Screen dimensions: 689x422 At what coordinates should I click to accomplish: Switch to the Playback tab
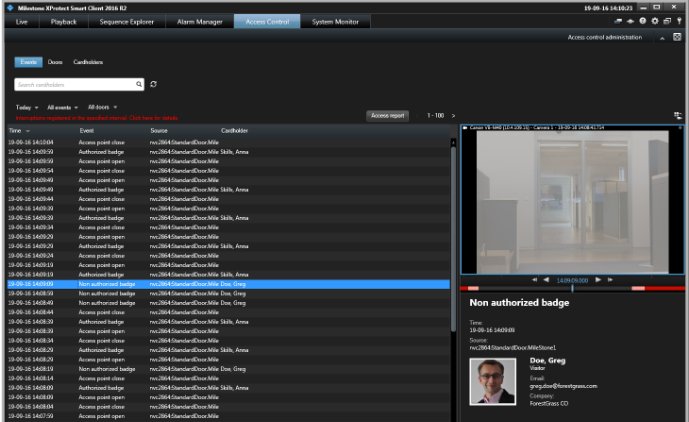tap(63, 22)
